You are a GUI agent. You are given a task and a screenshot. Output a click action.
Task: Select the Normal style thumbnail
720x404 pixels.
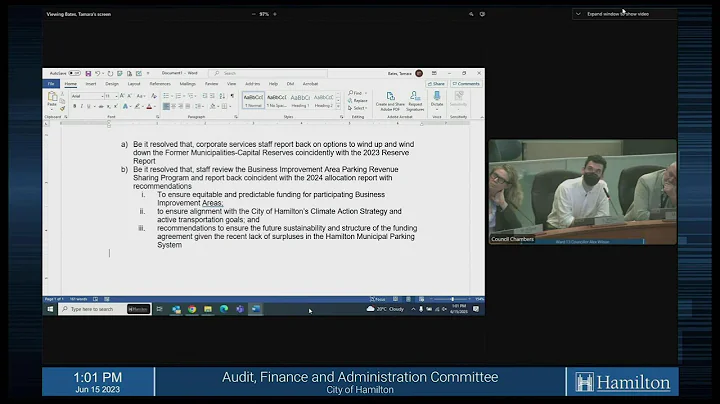pyautogui.click(x=253, y=100)
